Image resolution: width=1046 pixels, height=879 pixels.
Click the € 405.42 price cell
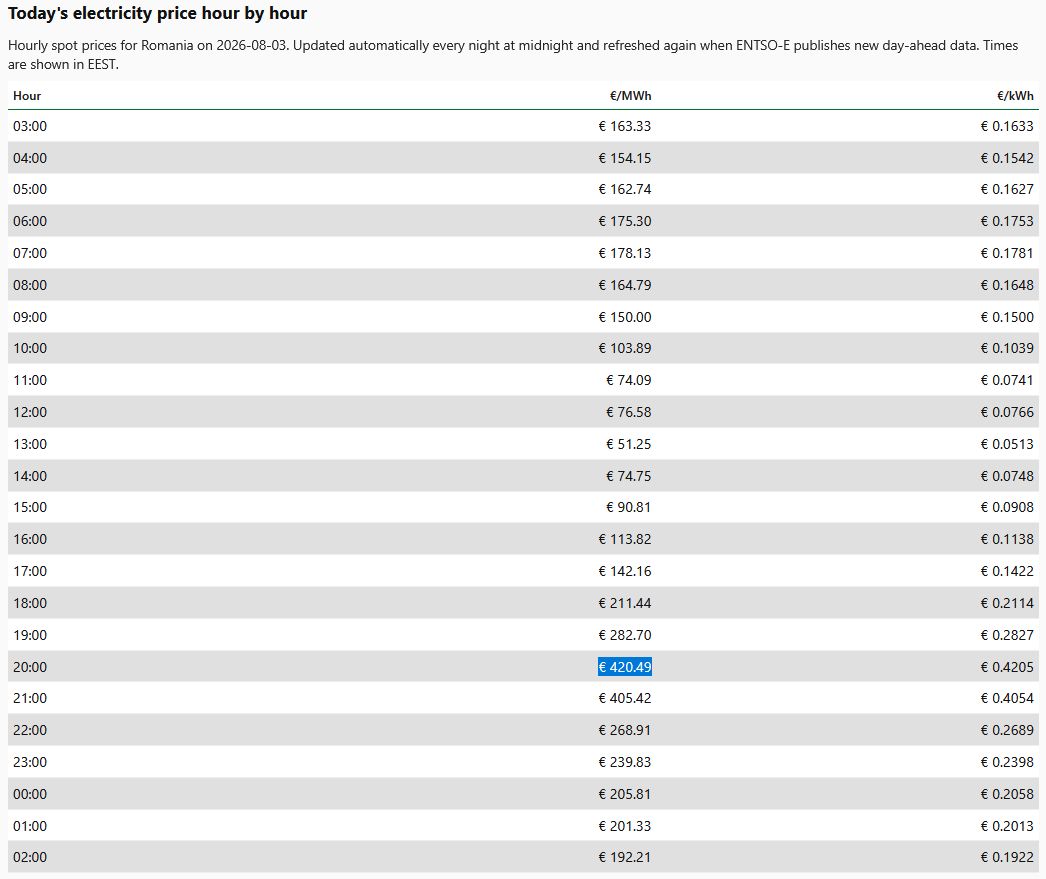point(624,698)
